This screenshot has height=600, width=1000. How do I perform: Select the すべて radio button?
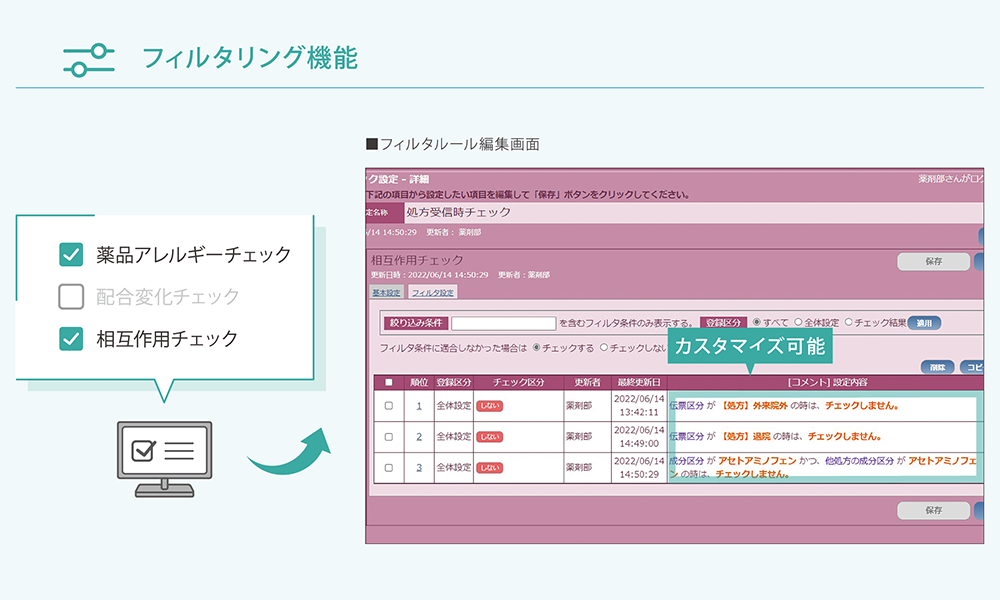(x=756, y=323)
